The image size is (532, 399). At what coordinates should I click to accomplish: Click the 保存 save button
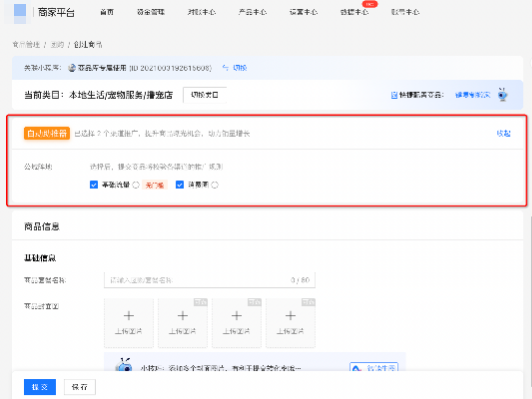tap(80, 387)
